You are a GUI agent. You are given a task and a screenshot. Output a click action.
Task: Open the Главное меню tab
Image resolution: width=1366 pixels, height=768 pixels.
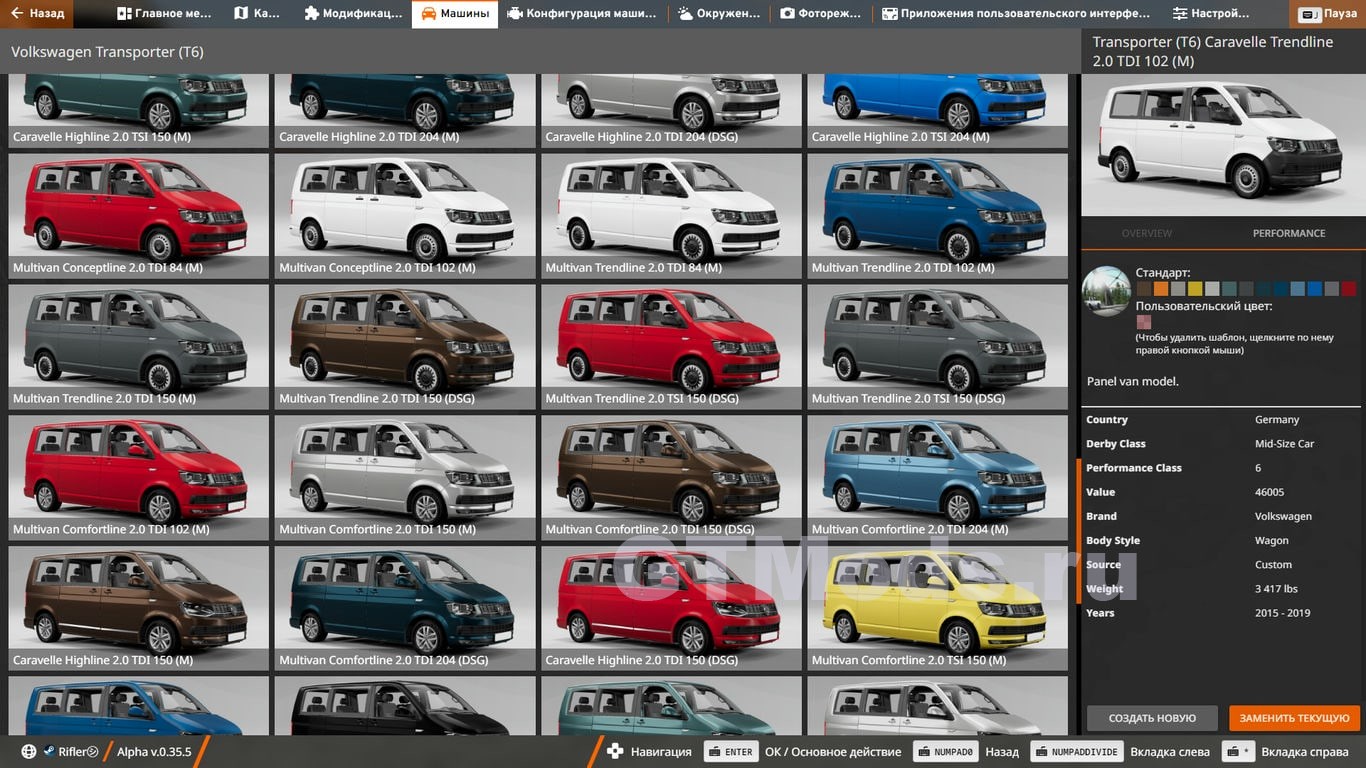(x=164, y=14)
